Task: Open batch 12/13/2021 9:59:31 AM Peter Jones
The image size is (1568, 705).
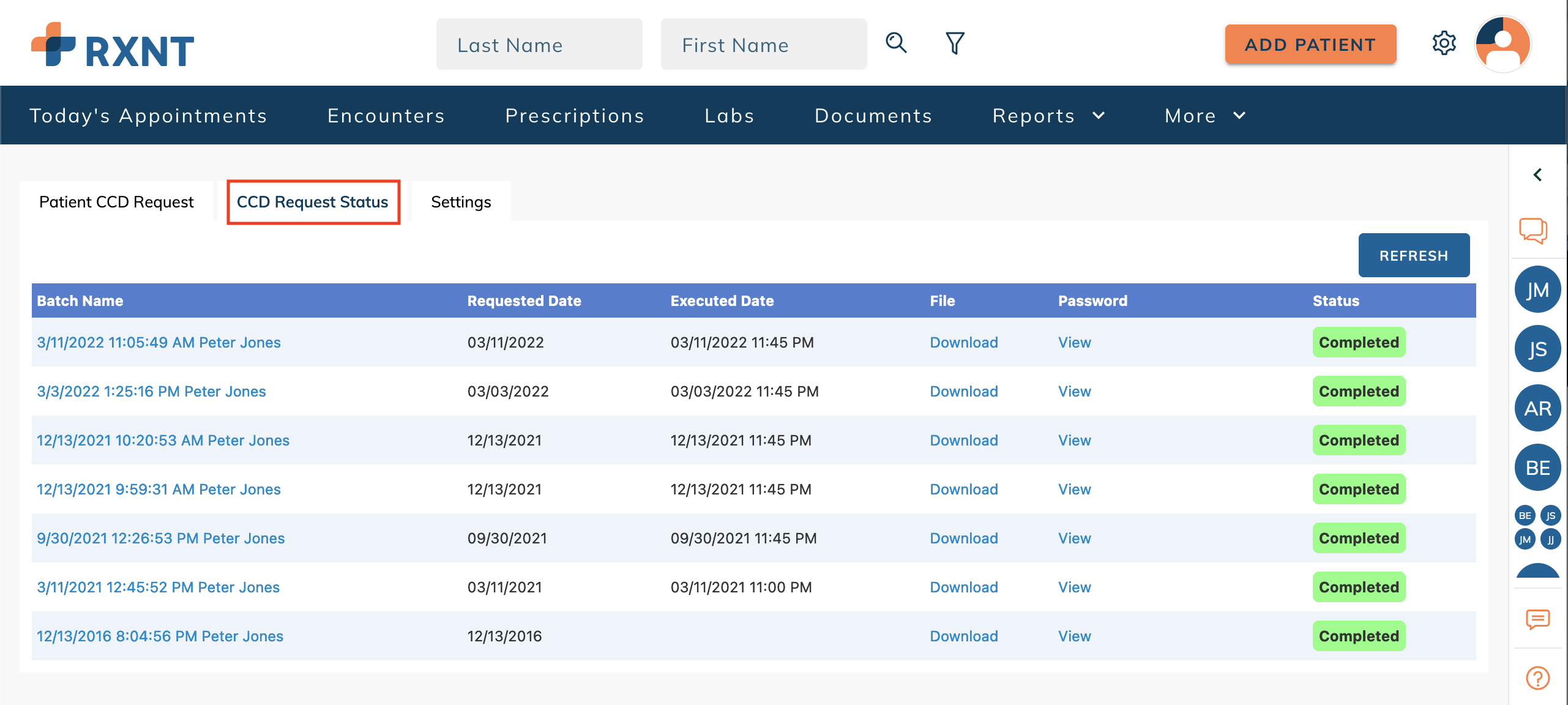Action: coord(159,489)
